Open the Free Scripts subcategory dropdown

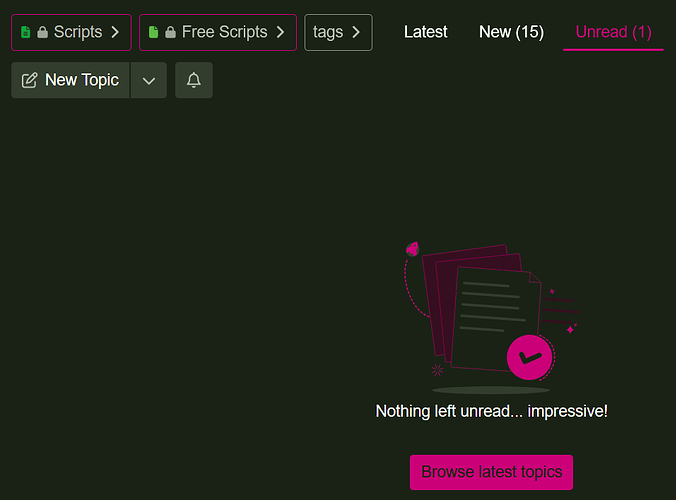tap(218, 32)
